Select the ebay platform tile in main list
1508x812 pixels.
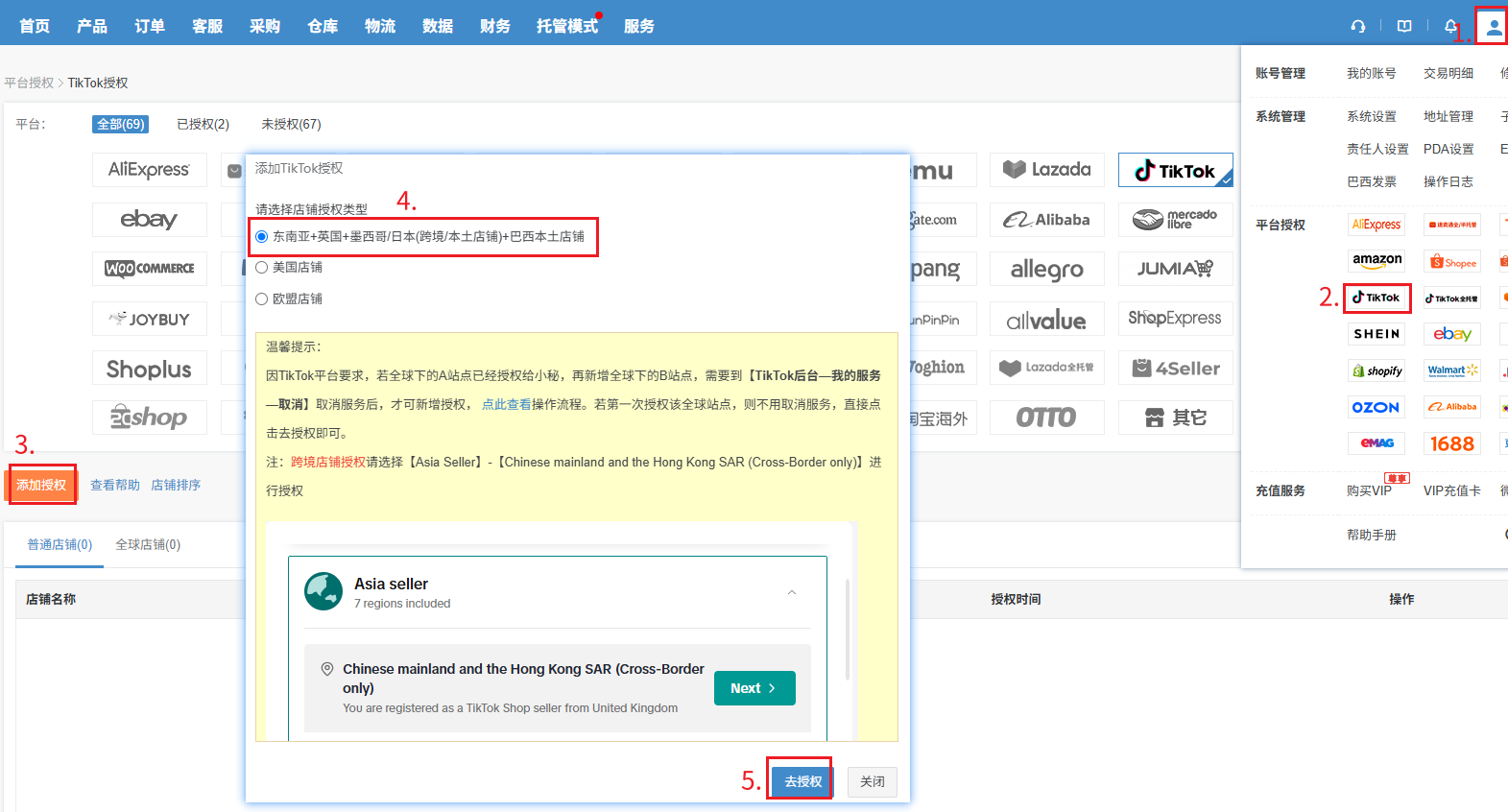point(150,219)
